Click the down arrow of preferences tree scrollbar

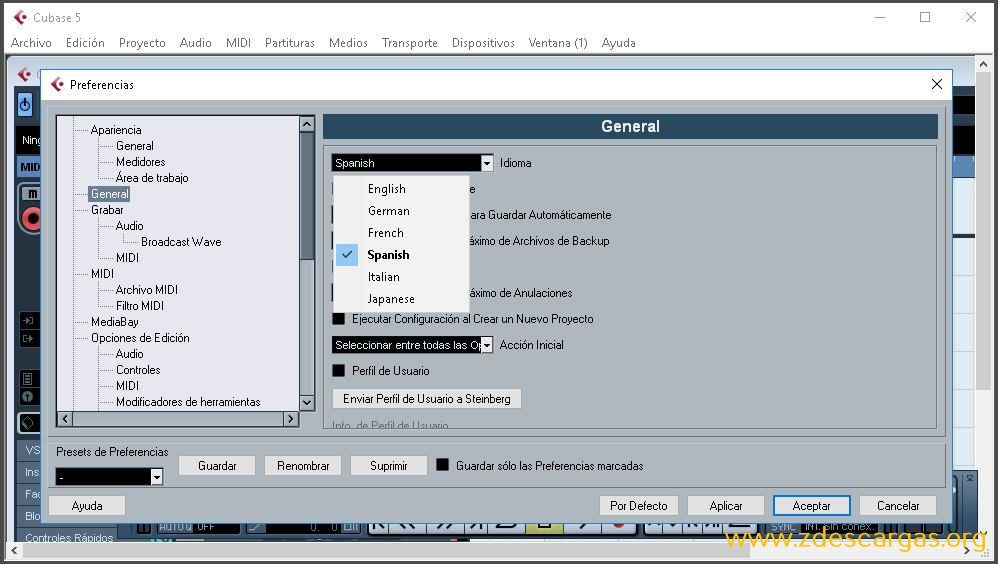(307, 402)
